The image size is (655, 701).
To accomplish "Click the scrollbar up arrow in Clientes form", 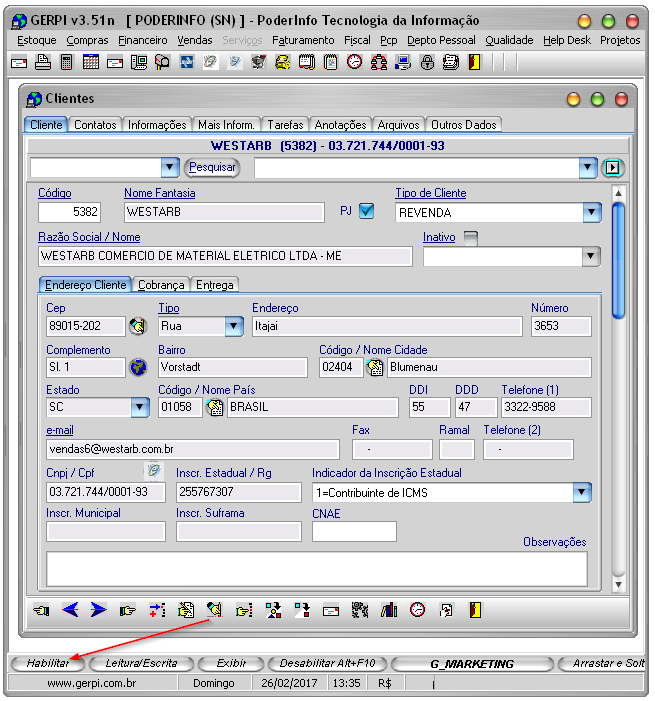I will coord(618,193).
